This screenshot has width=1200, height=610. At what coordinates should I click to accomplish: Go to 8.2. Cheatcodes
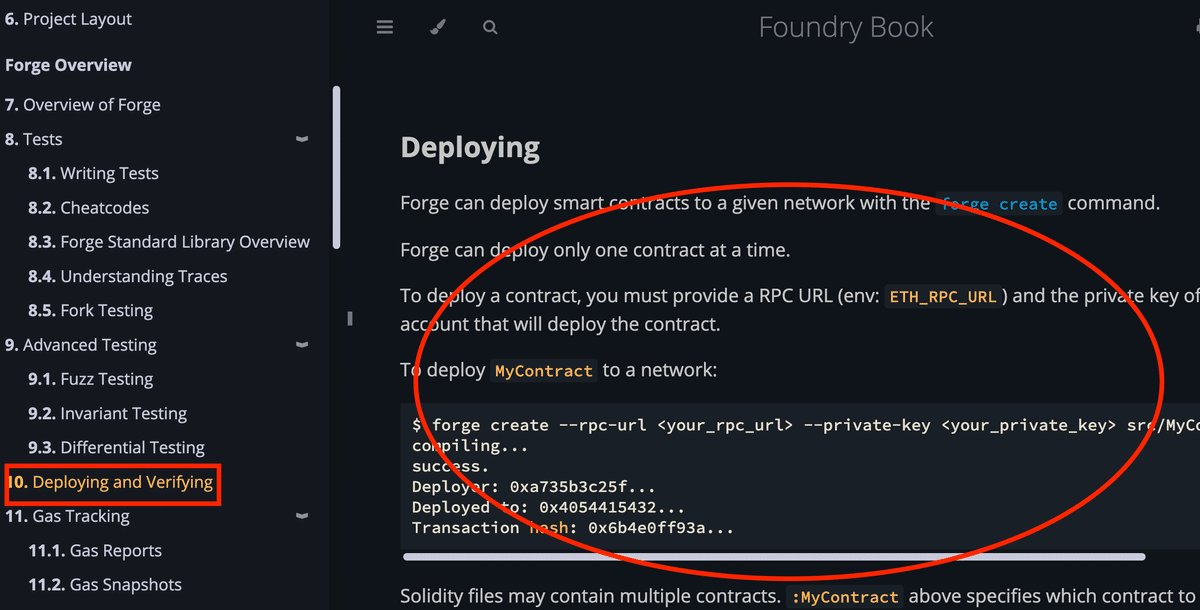(88, 208)
